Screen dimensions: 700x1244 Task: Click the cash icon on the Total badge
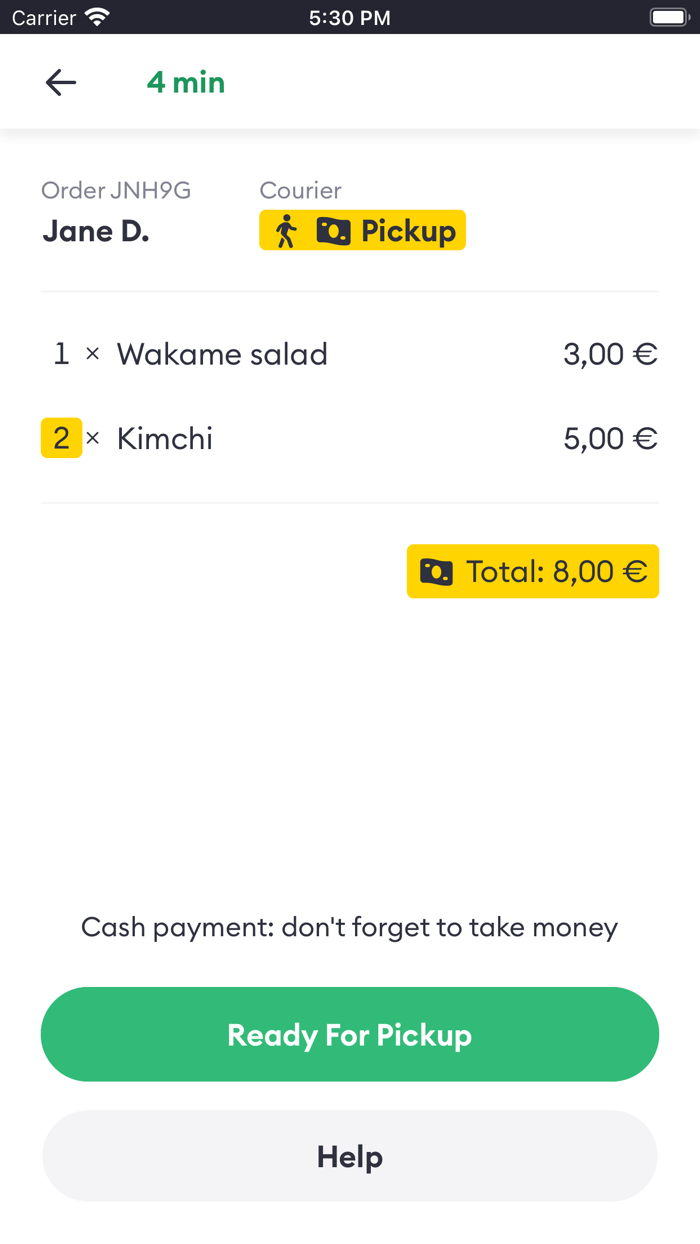pyautogui.click(x=437, y=571)
